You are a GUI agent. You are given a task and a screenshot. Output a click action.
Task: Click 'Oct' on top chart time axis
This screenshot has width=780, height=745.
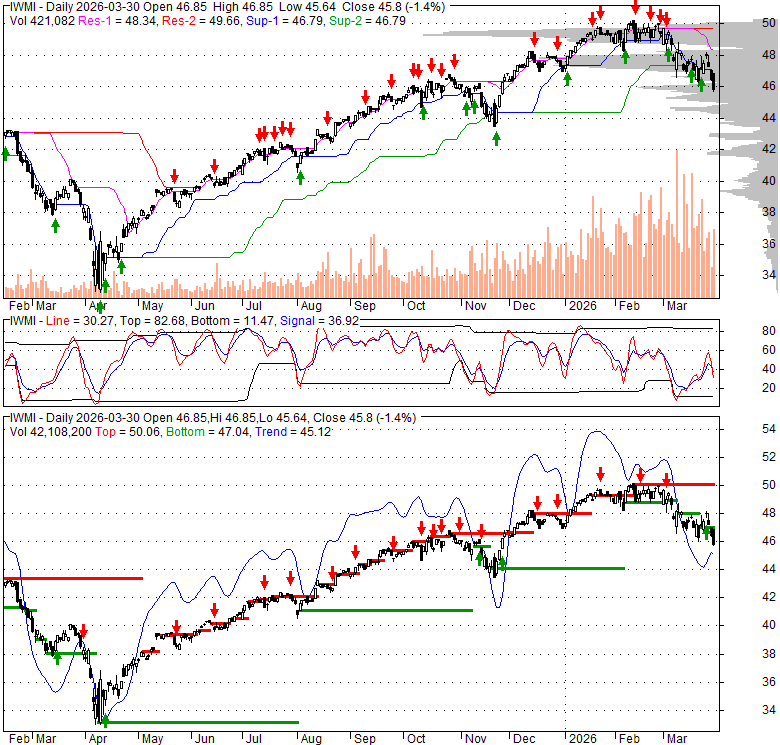tap(416, 306)
